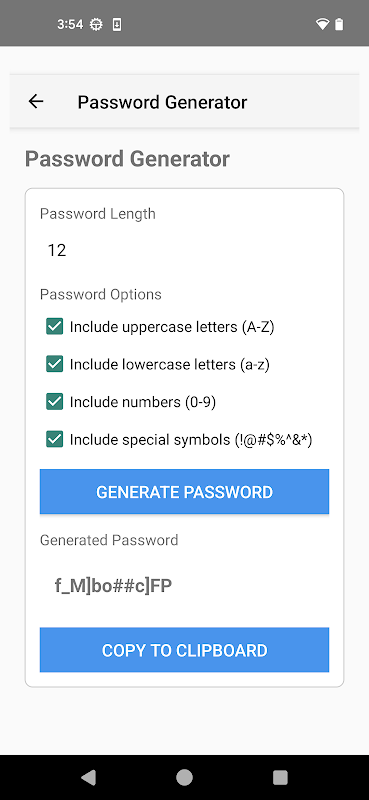Select the generated password text f_M]bo##c]FP
The image size is (369, 800).
click(113, 586)
